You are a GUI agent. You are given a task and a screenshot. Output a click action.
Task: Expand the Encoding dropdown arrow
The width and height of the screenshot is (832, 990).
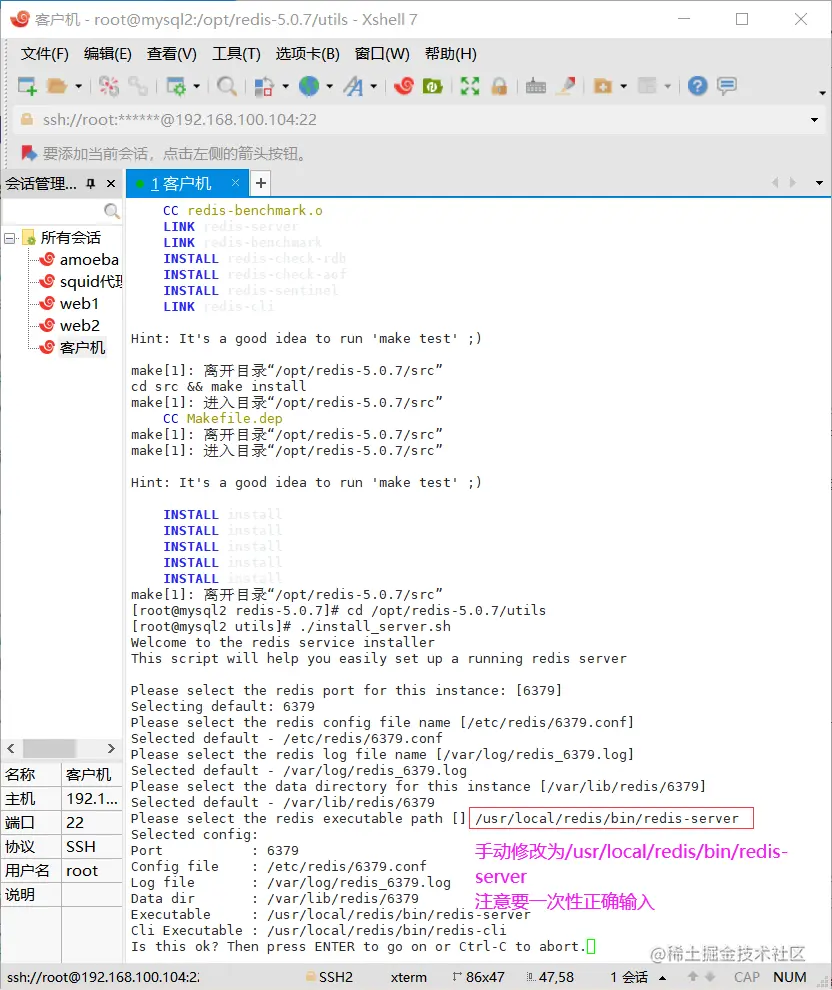(330, 86)
